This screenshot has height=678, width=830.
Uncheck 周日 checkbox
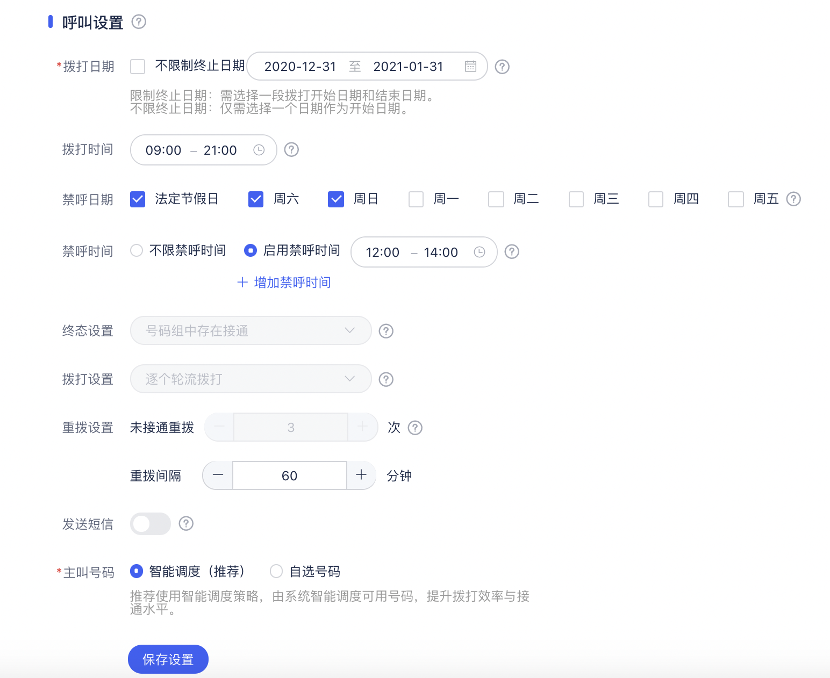coord(336,199)
